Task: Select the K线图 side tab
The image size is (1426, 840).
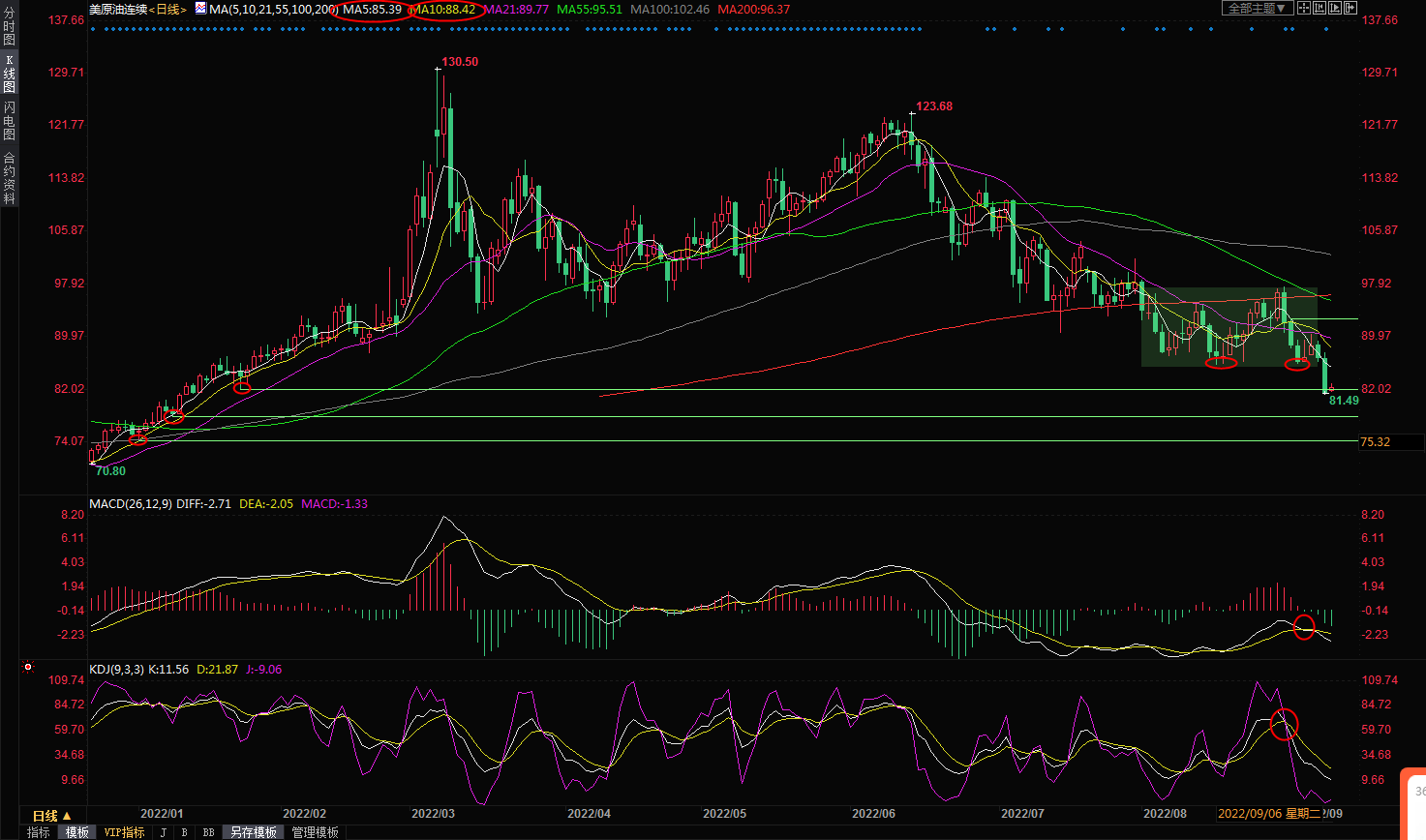Action: [9, 74]
